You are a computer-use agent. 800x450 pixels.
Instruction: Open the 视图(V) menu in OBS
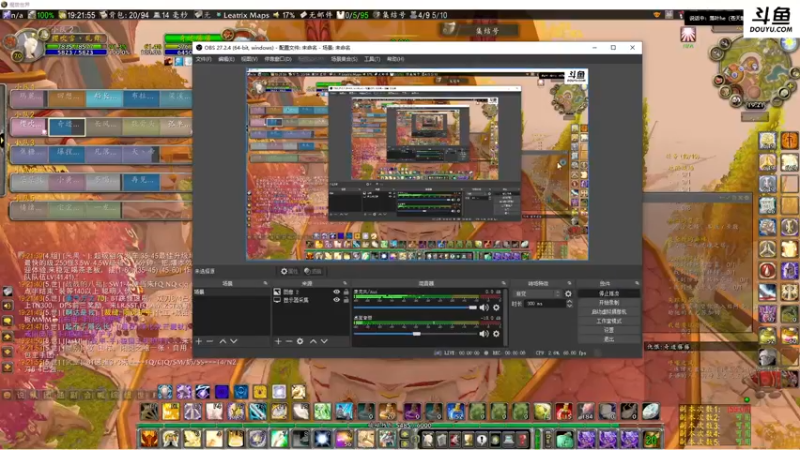(249, 59)
